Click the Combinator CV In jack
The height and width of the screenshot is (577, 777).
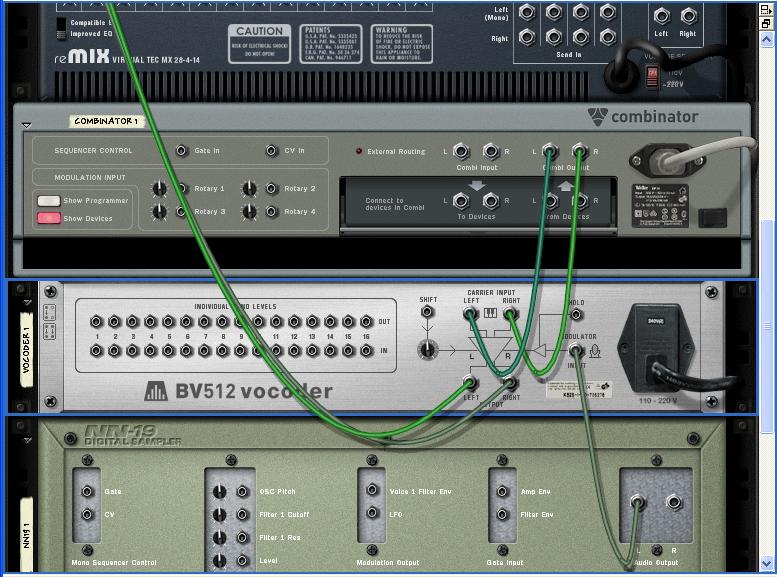[272, 150]
